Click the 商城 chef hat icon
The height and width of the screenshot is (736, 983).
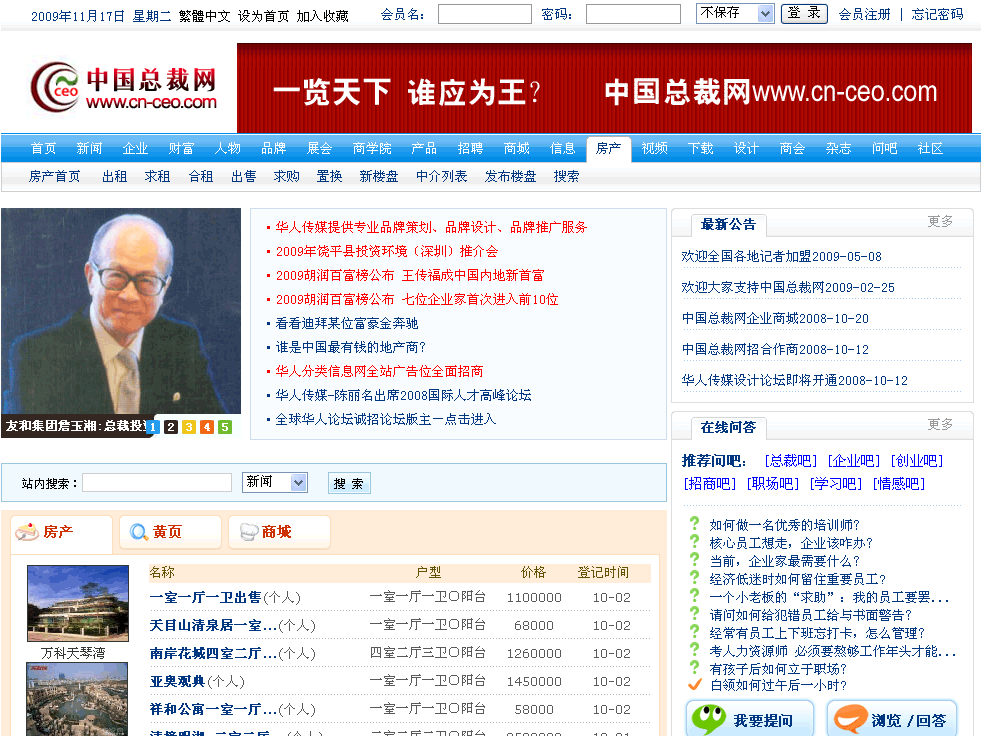pos(249,532)
